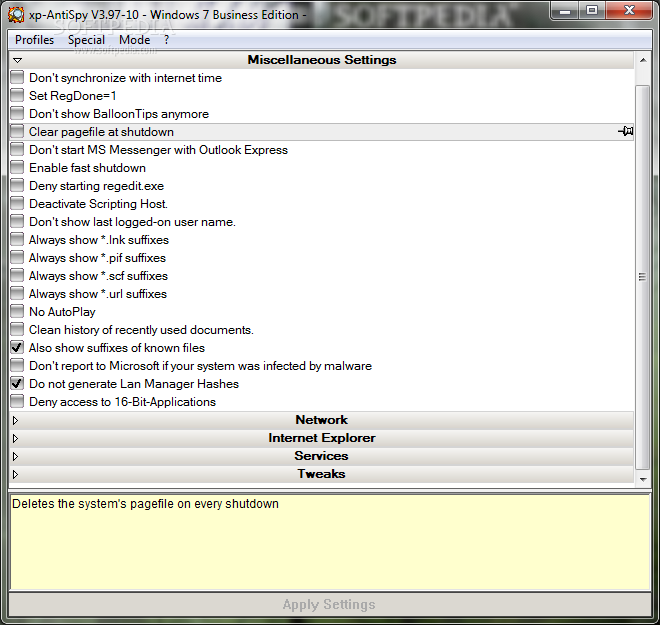Click the scrollbar up arrow
This screenshot has width=660, height=625.
click(x=643, y=60)
